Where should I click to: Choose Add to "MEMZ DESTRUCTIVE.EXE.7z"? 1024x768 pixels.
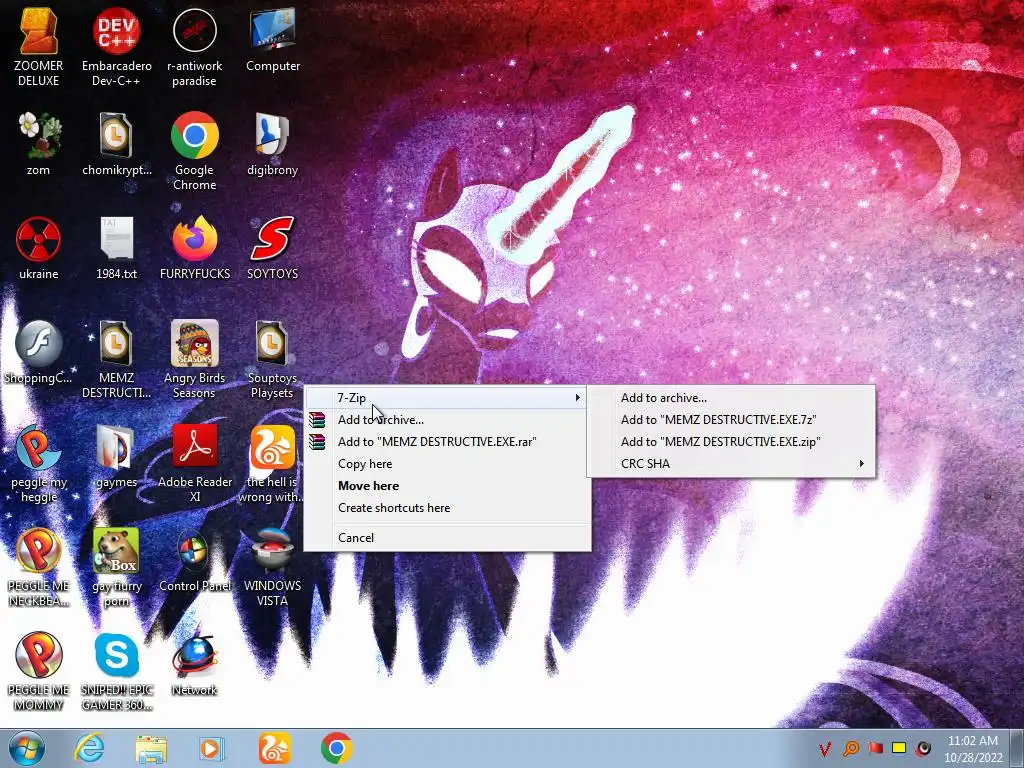coord(731,420)
